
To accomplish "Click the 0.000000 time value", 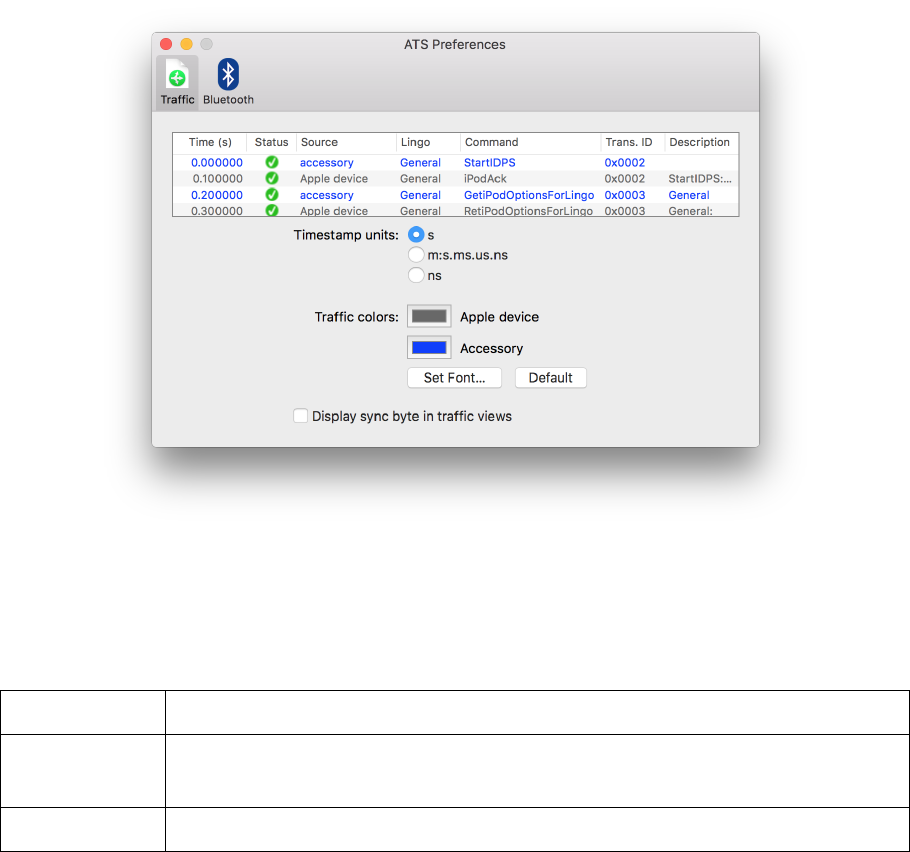I will [217, 163].
